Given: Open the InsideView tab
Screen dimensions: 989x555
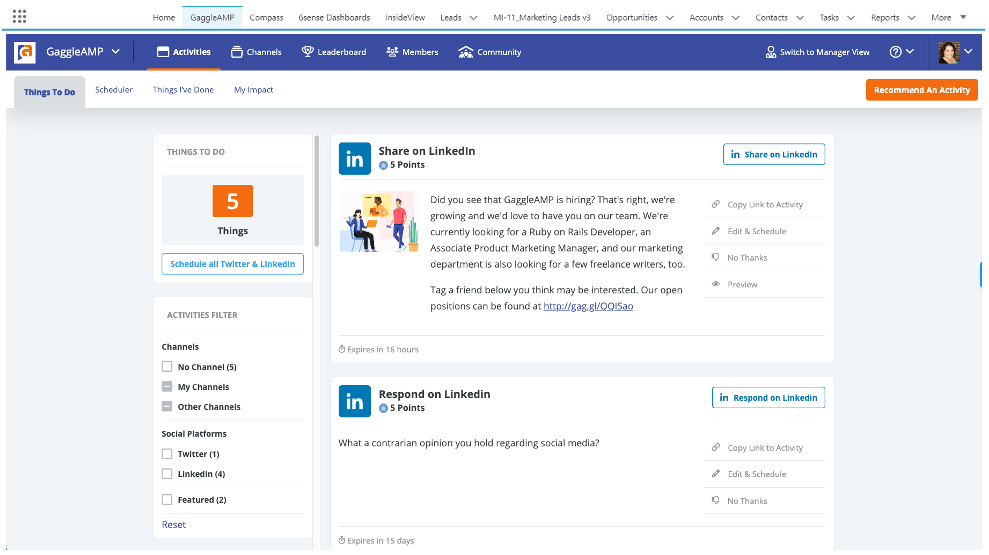Looking at the screenshot, I should pos(405,18).
